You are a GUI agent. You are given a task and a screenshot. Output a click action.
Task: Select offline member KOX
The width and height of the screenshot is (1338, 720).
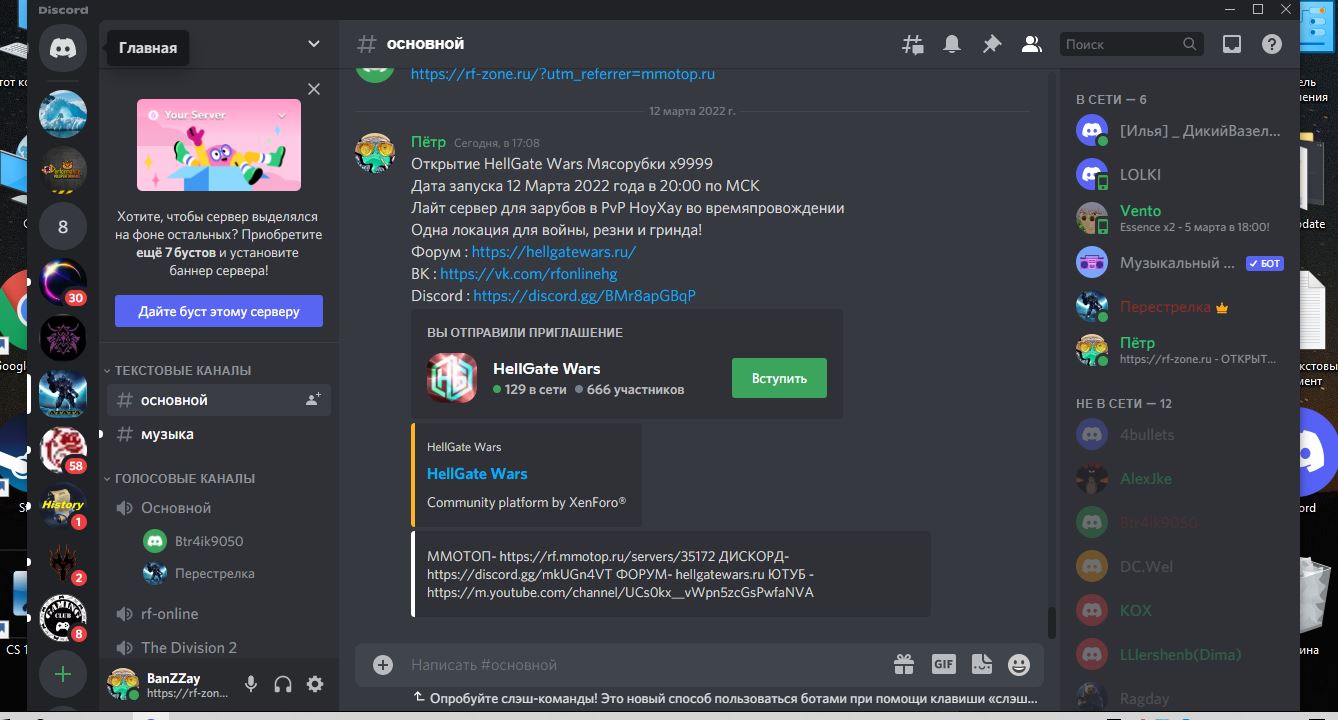(x=1180, y=610)
